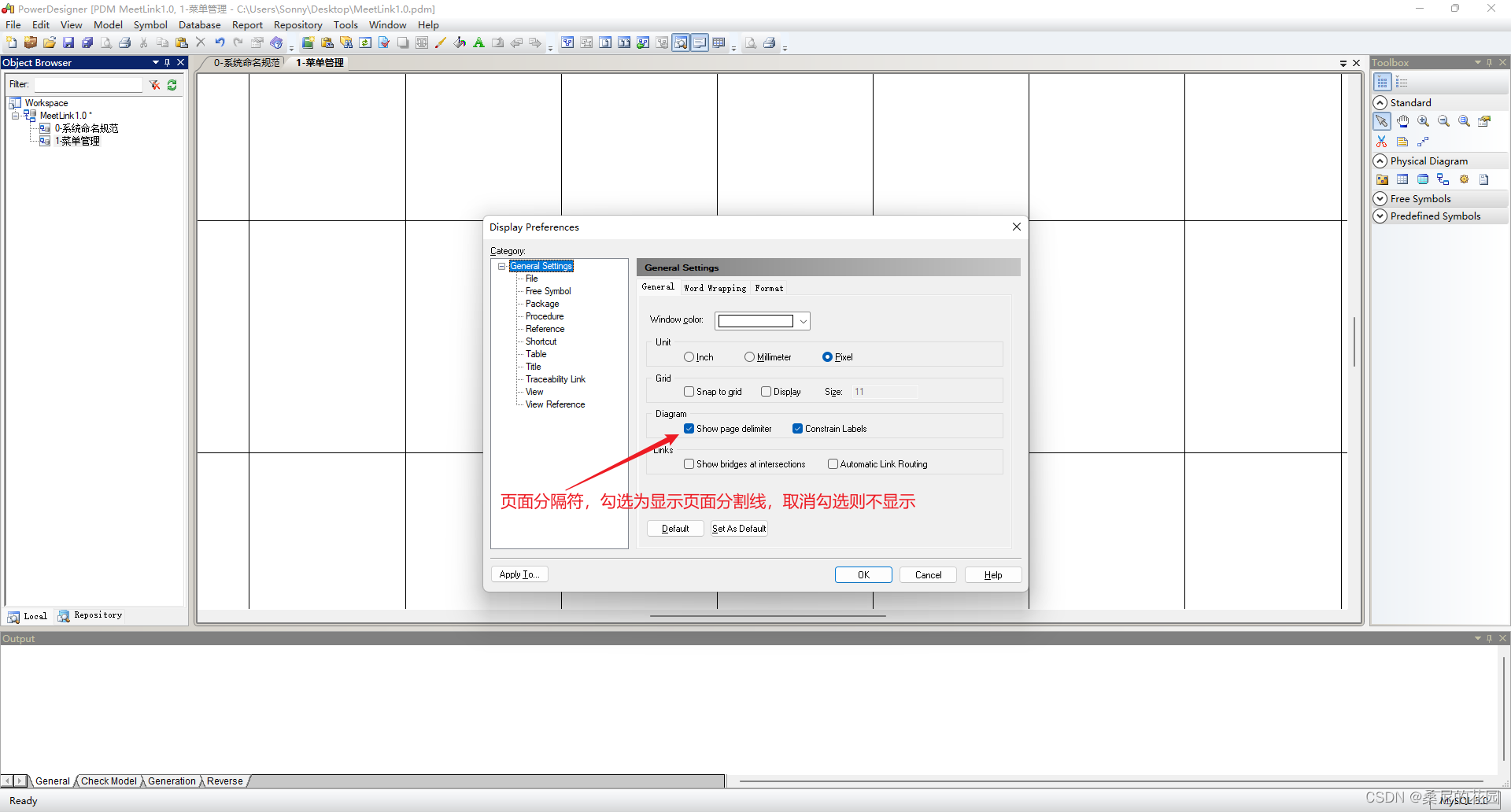Switch to the Word Wrapping tab
The image size is (1511, 812).
coord(714,288)
